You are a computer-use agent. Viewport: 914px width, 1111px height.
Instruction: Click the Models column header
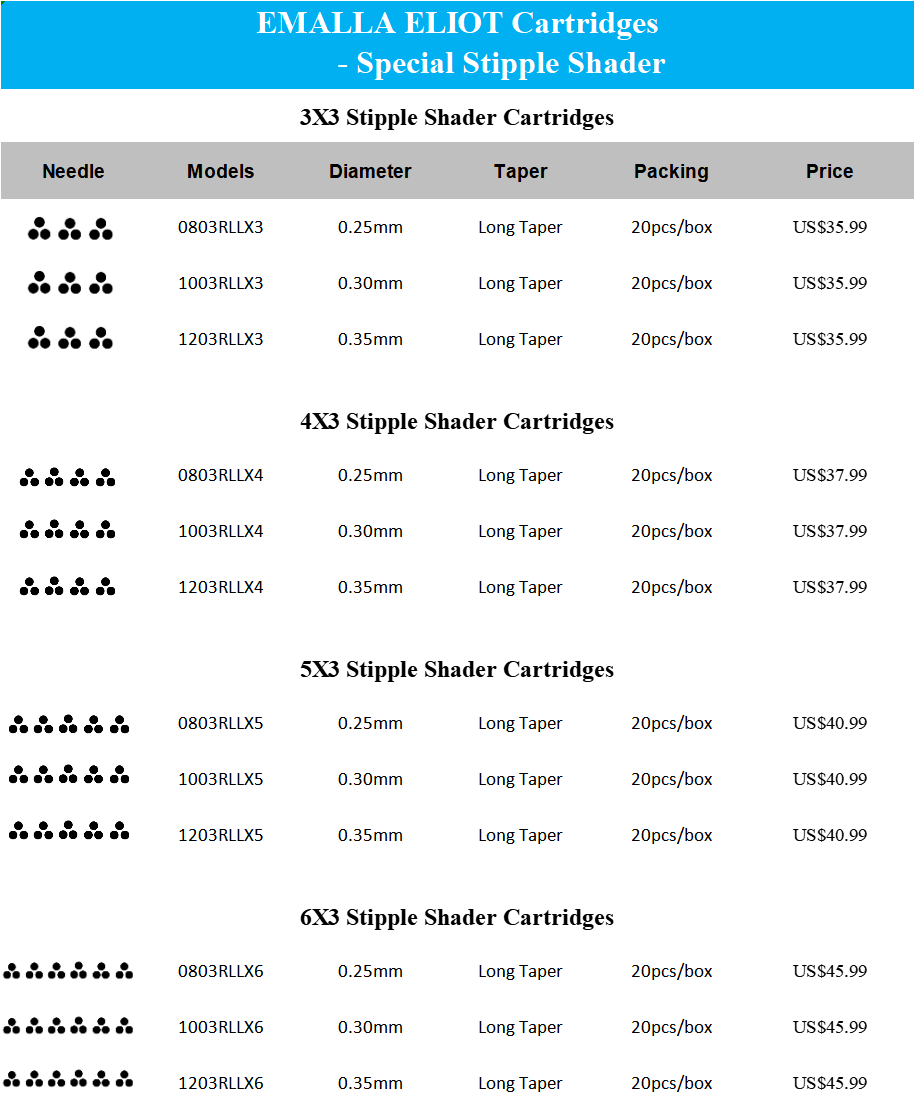220,171
